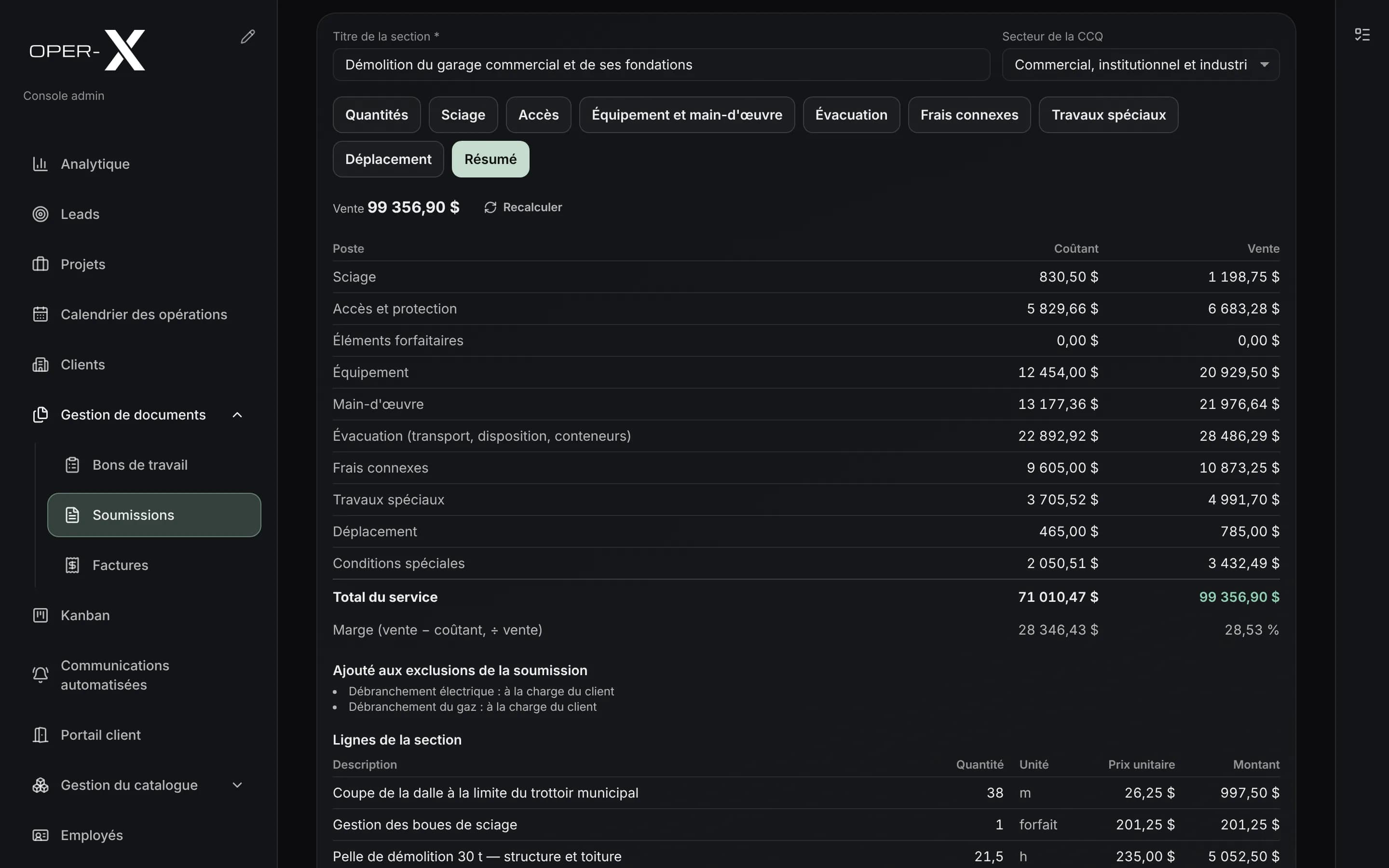Click the Projets briefcase icon
This screenshot has width=1389, height=868.
point(40,264)
